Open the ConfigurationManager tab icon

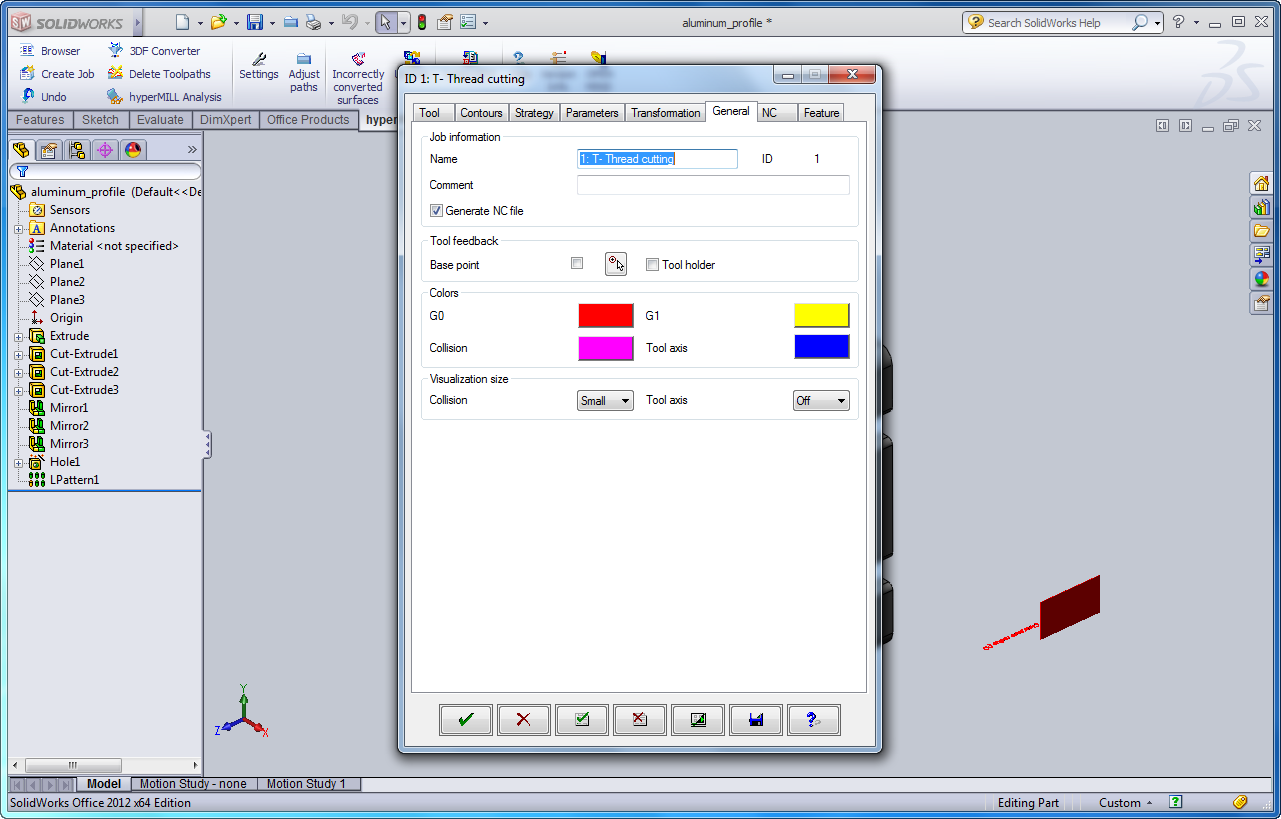click(77, 150)
